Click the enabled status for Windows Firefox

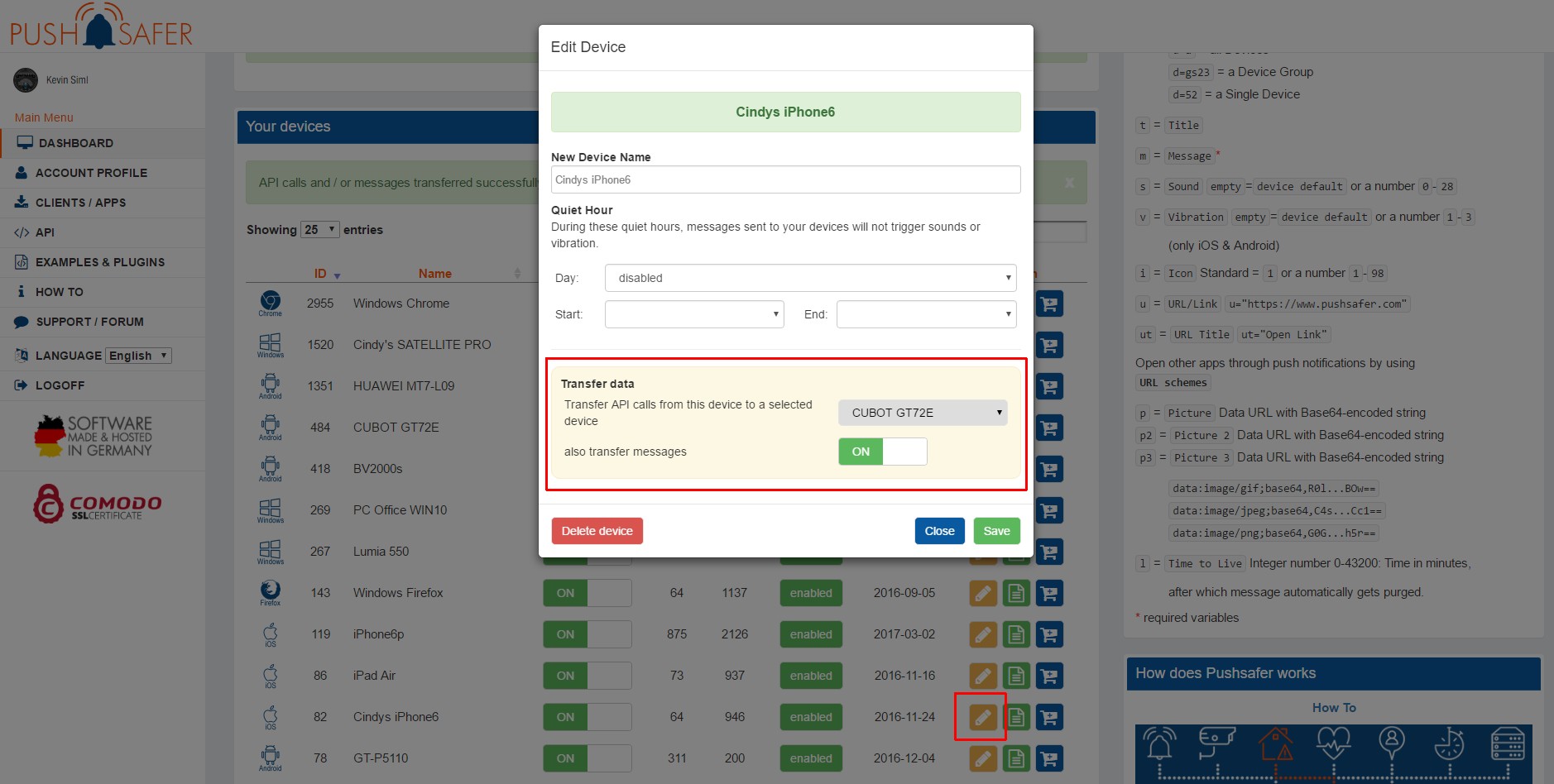click(x=811, y=593)
